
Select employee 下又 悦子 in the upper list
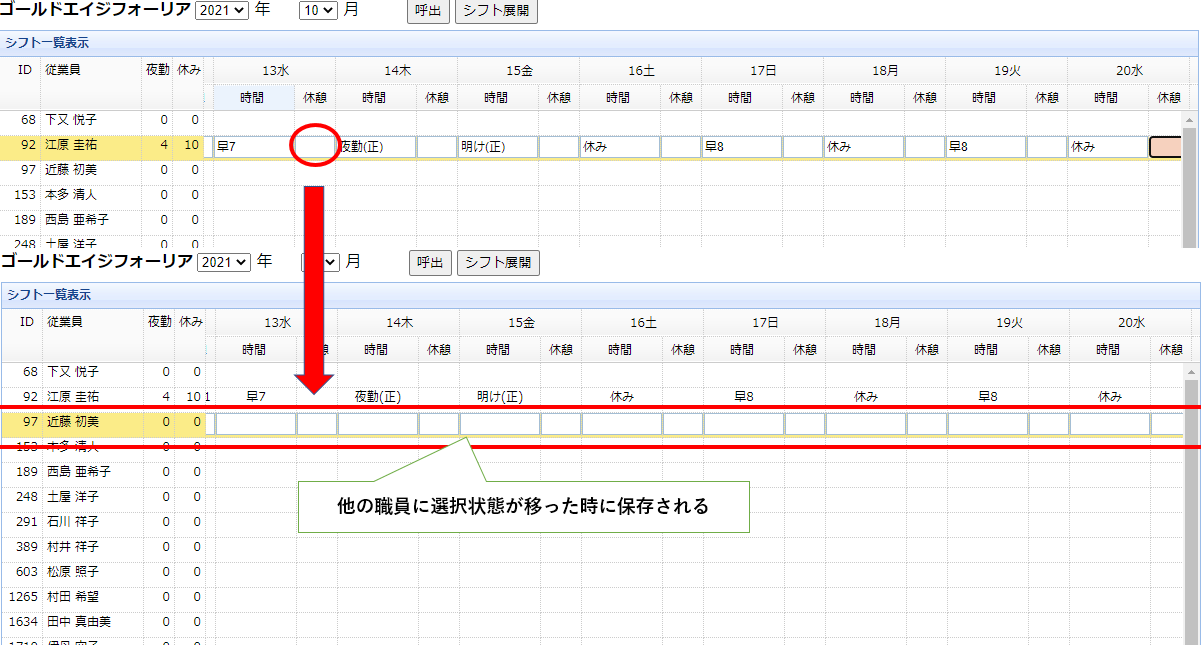click(x=72, y=120)
